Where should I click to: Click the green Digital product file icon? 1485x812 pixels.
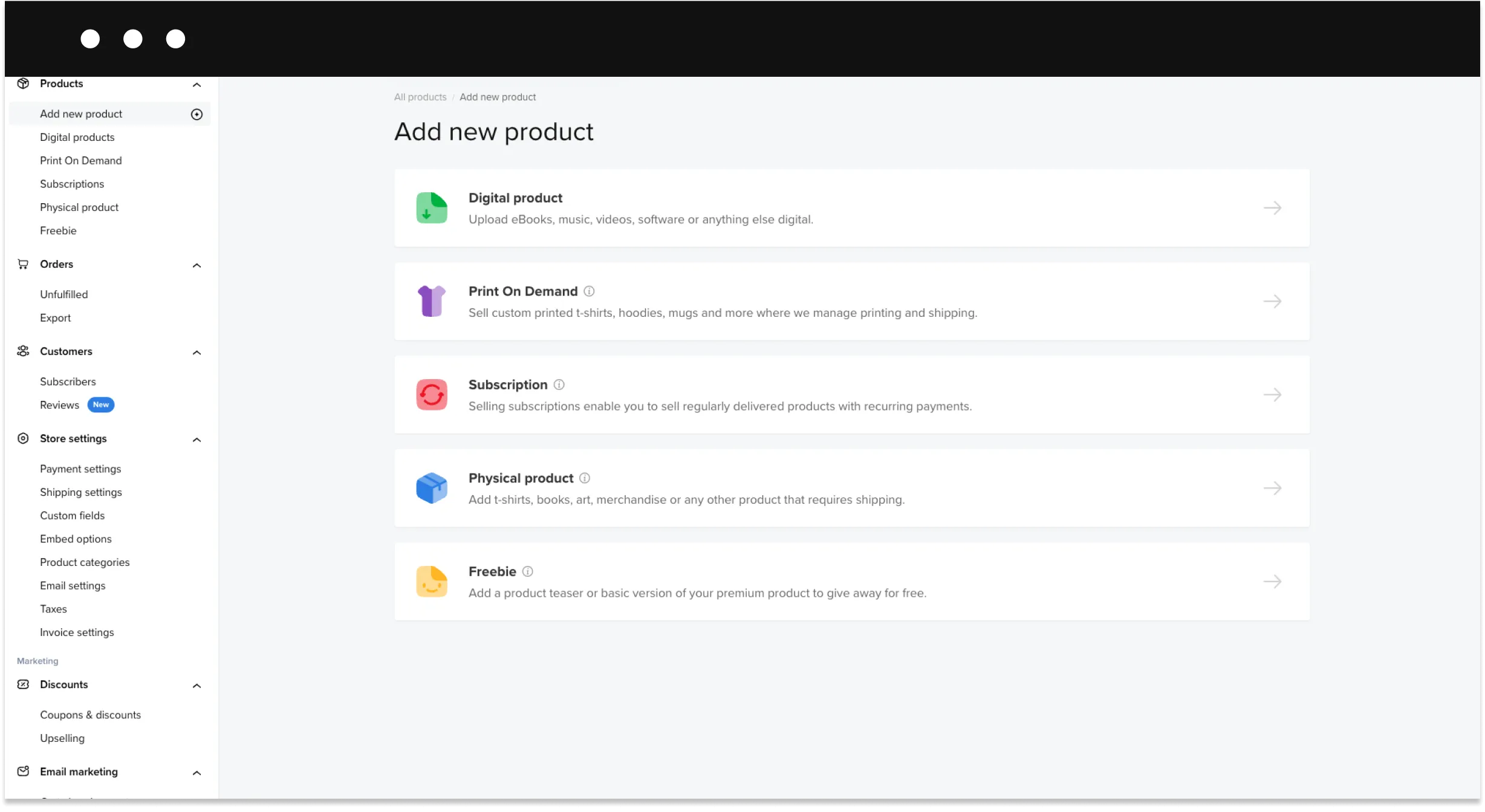click(432, 208)
